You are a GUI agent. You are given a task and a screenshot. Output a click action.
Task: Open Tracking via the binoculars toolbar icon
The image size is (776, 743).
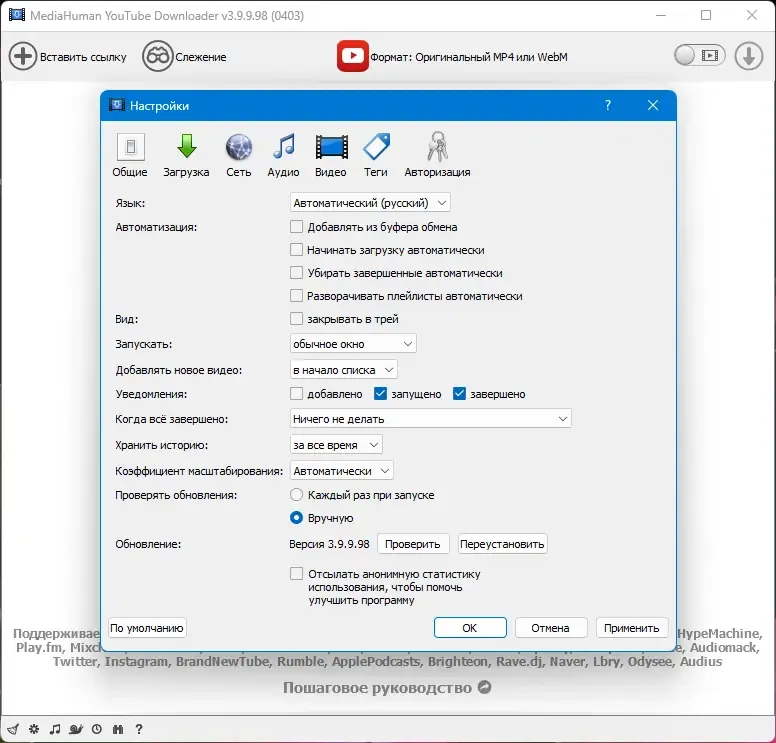coord(157,56)
